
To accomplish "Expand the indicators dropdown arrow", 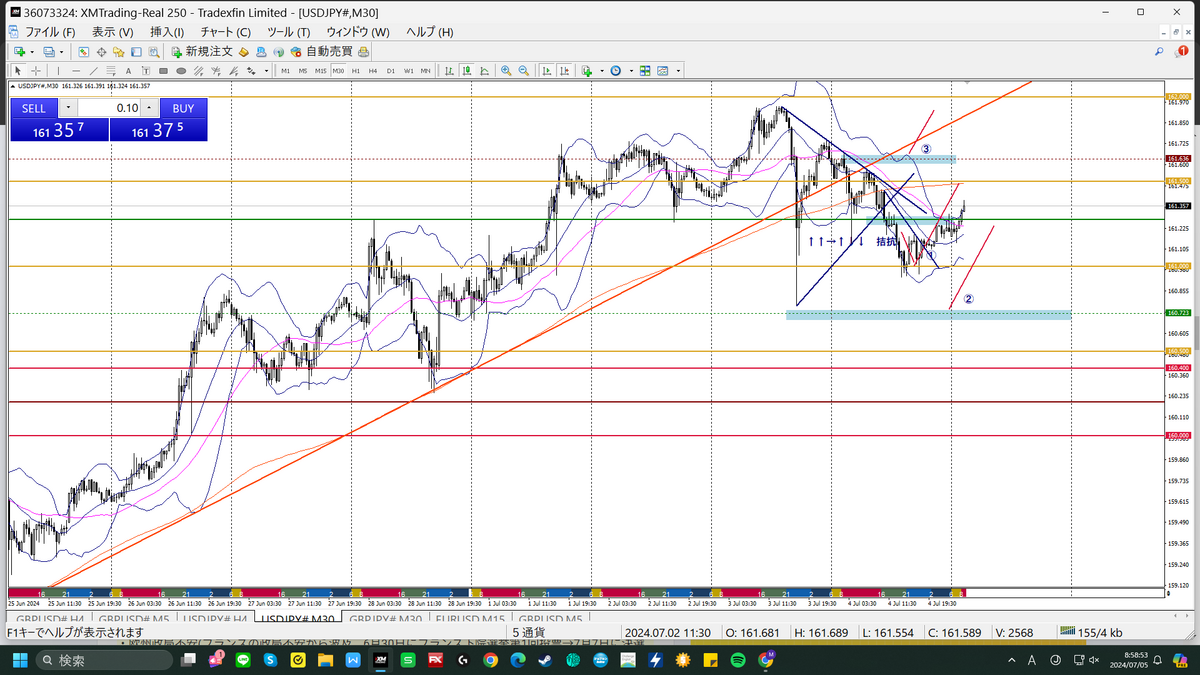I will click(x=602, y=71).
